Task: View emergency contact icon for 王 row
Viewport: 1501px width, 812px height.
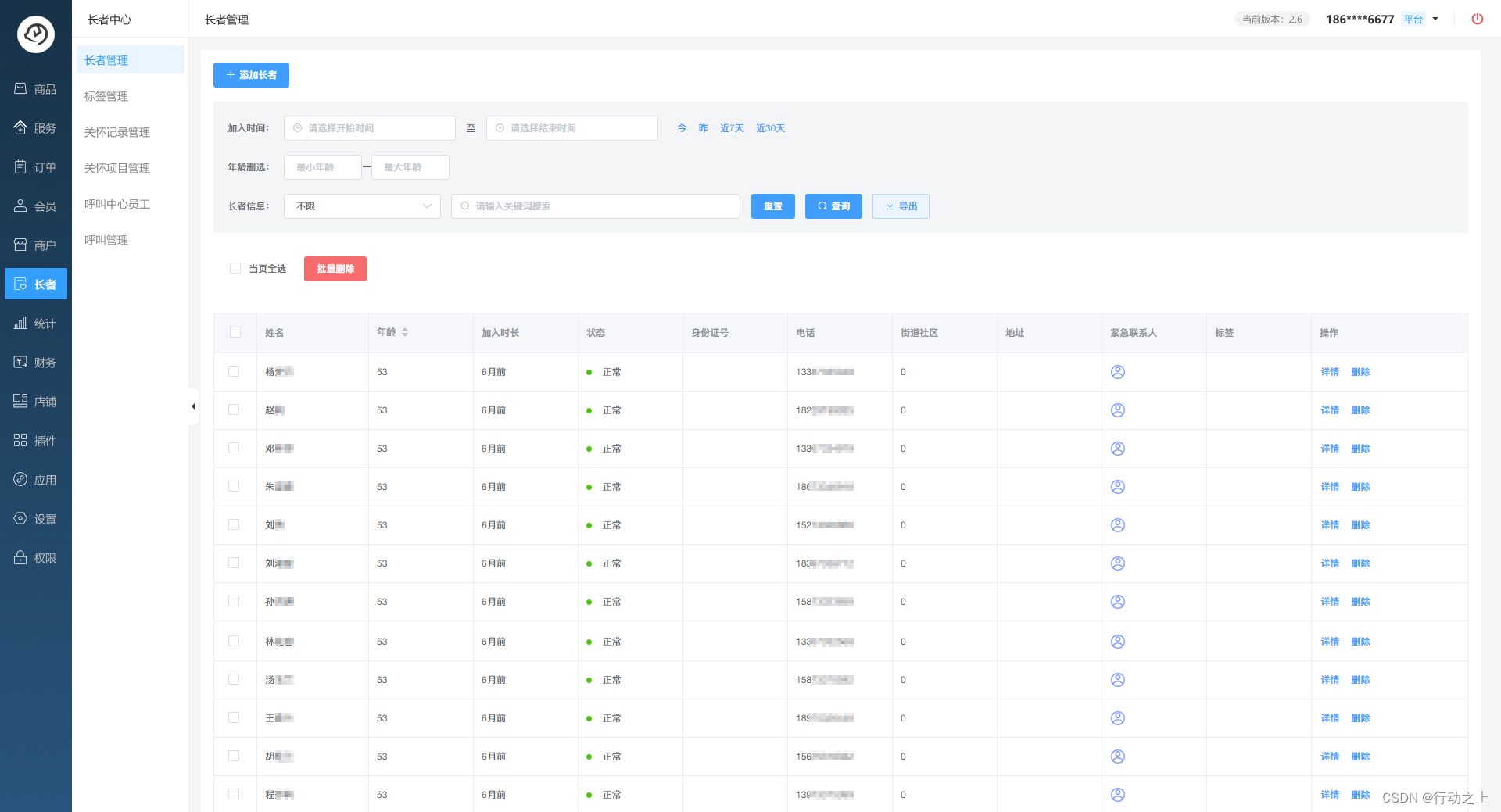Action: coord(1118,718)
